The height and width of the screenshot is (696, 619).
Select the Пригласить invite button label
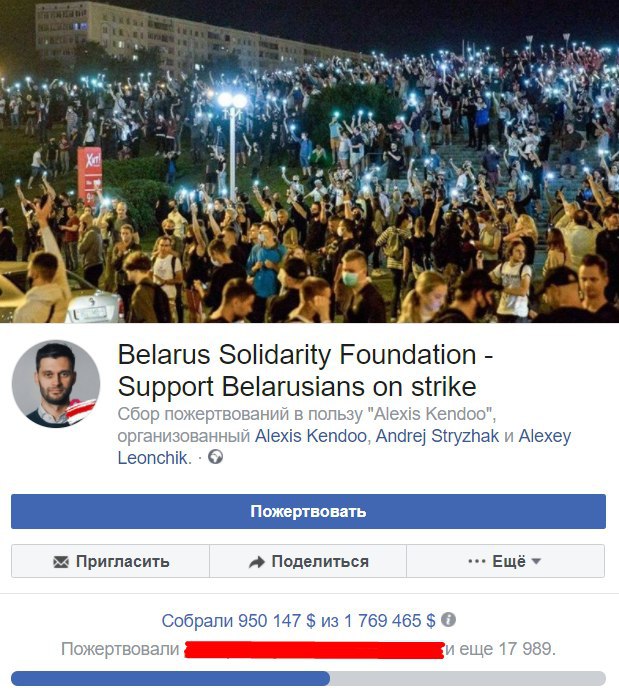[x=122, y=562]
